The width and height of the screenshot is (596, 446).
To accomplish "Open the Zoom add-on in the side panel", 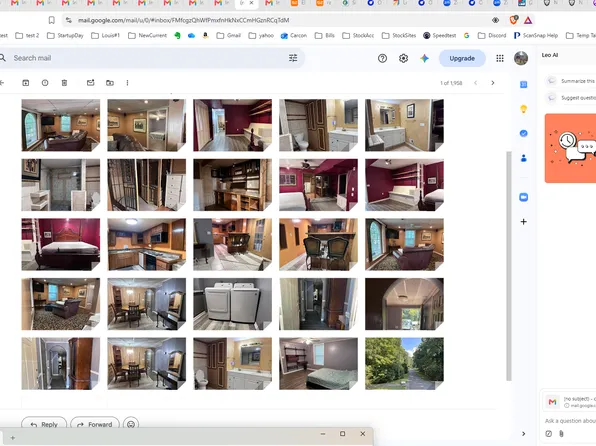I will 523,197.
